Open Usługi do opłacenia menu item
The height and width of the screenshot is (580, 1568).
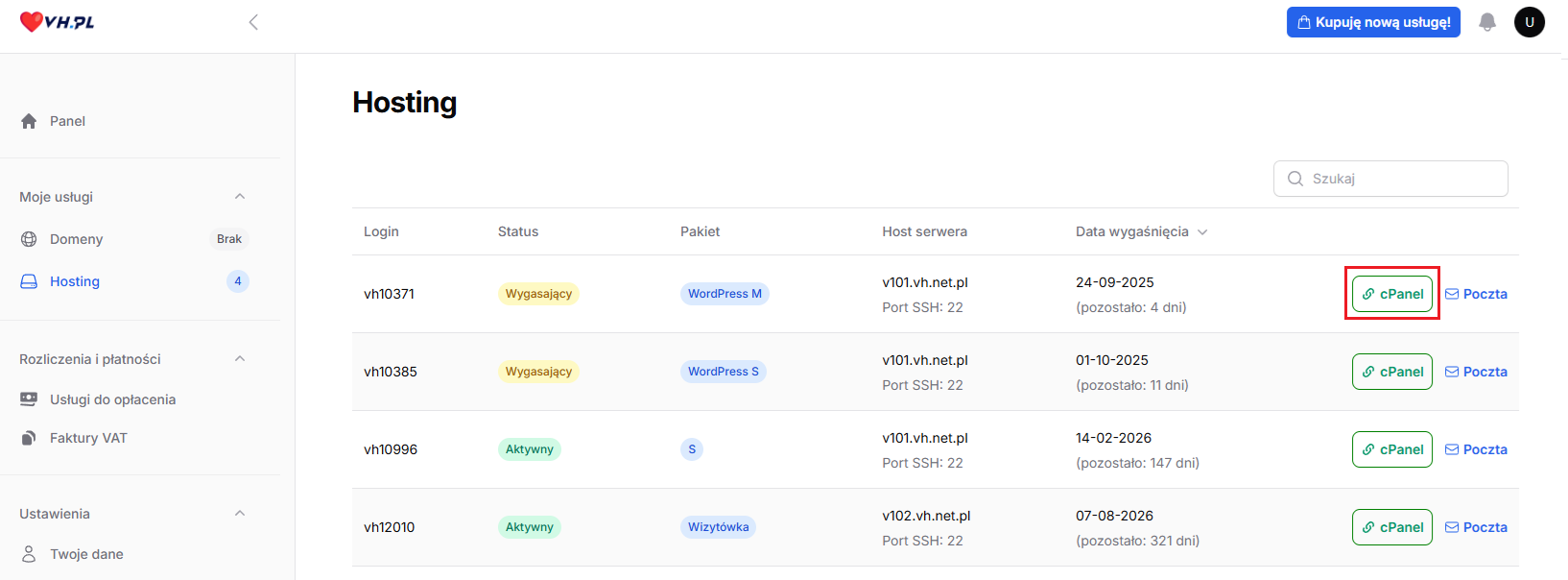112,399
